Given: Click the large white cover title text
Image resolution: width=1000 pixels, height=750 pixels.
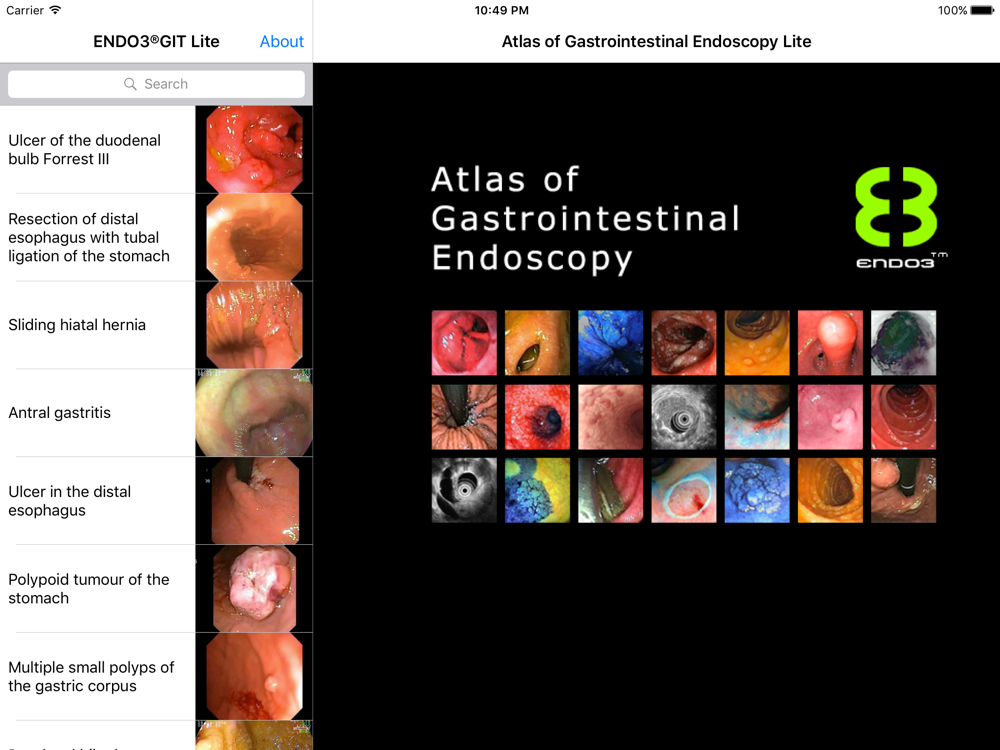Looking at the screenshot, I should tap(585, 219).
